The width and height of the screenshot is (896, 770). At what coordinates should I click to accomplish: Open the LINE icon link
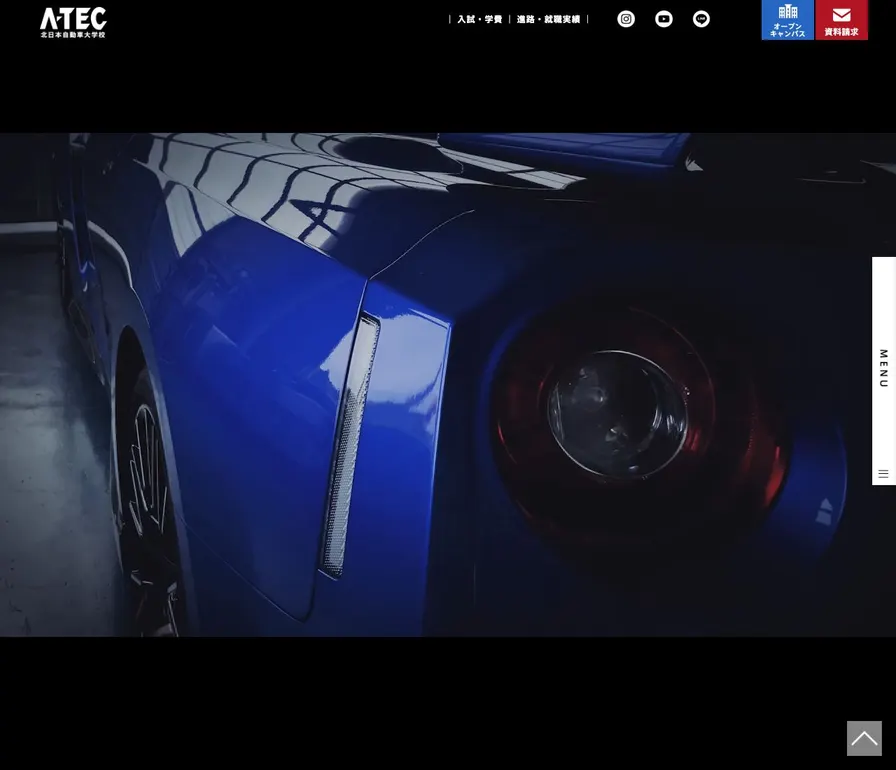(701, 19)
